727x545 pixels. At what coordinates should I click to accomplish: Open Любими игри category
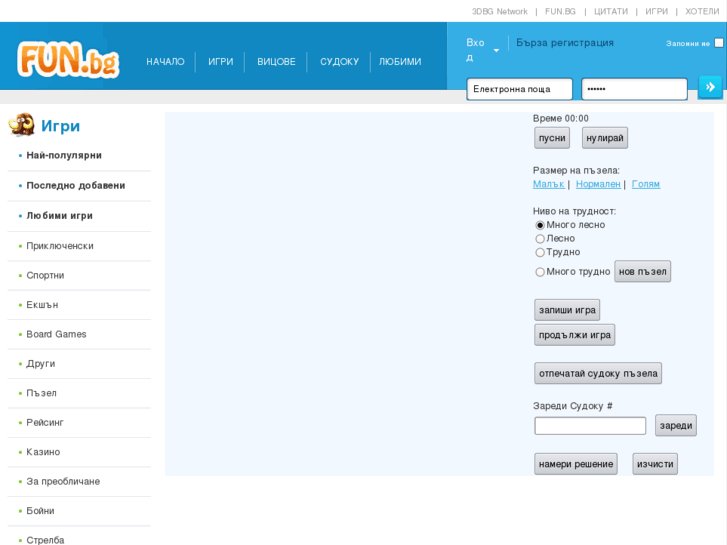click(59, 216)
